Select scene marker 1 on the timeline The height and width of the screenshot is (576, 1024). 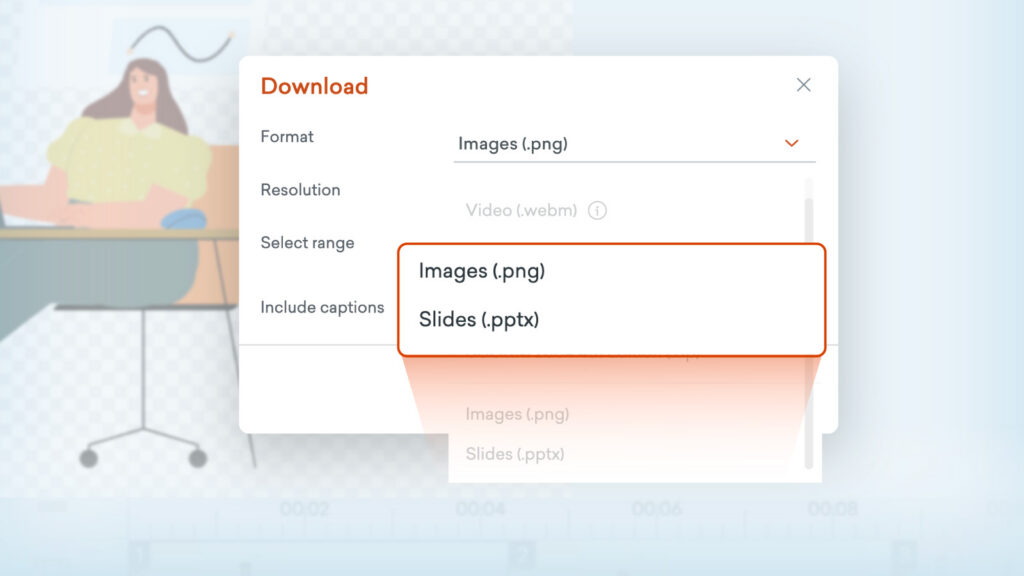coord(139,554)
